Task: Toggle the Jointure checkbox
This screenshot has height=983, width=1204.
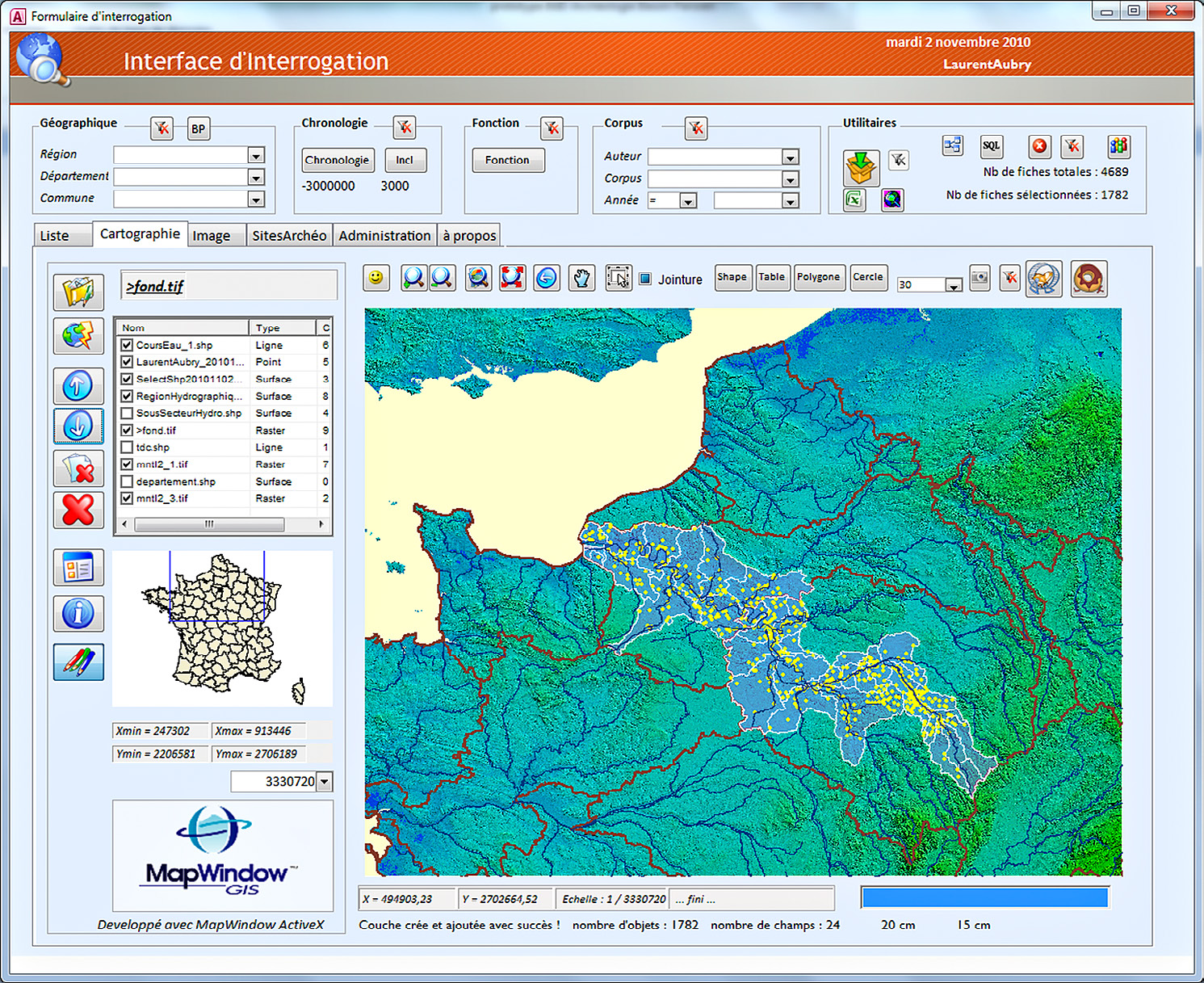Action: 645,279
